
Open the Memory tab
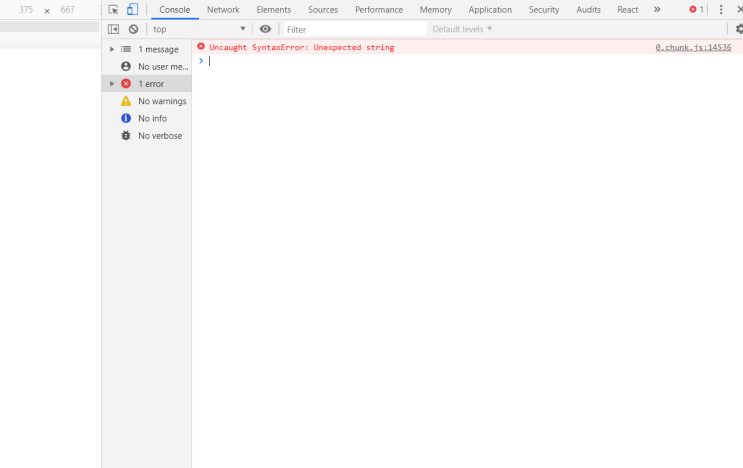tap(435, 9)
